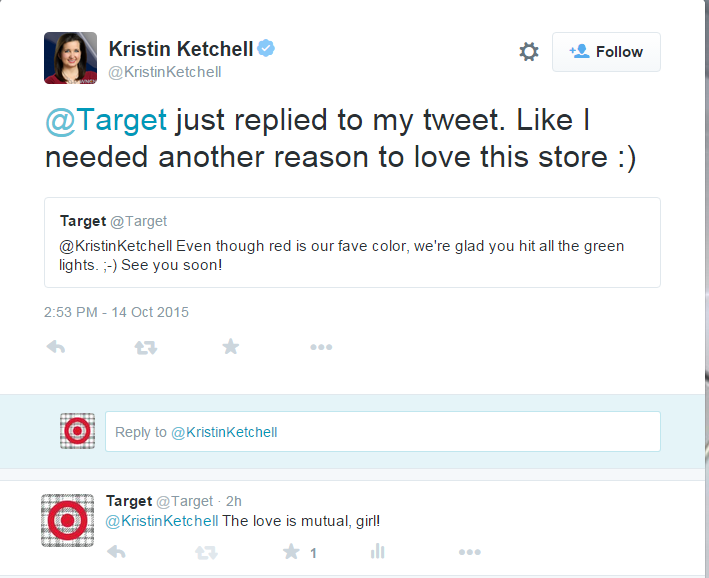Reply to Kristin Ketchell's main tweet
Screen dimensions: 709x578
click(56, 347)
